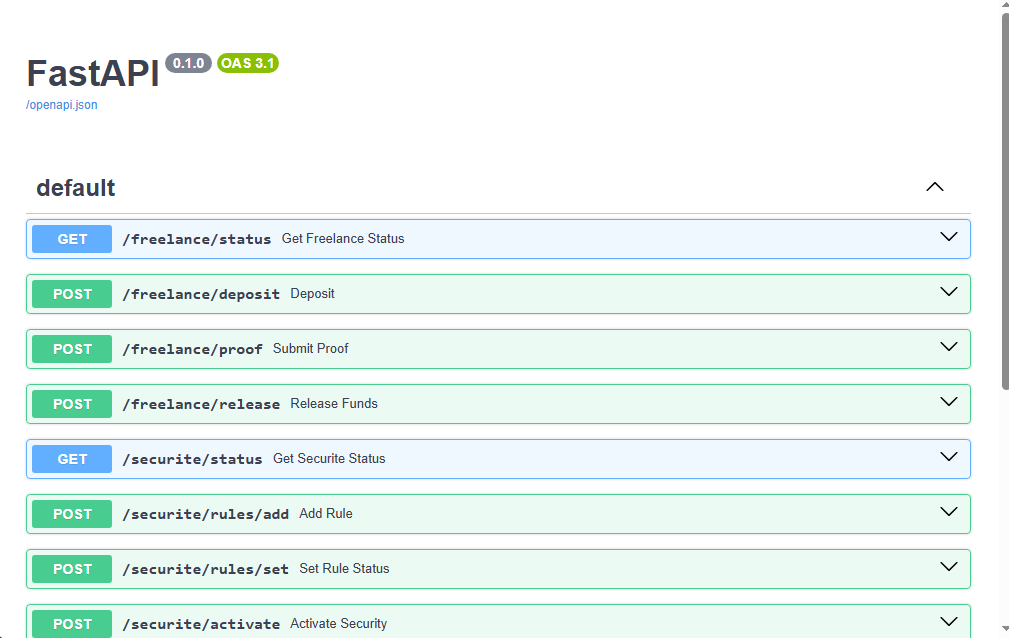Open the /freelance/release endpoint path
This screenshot has height=638, width=1009.
pos(201,404)
